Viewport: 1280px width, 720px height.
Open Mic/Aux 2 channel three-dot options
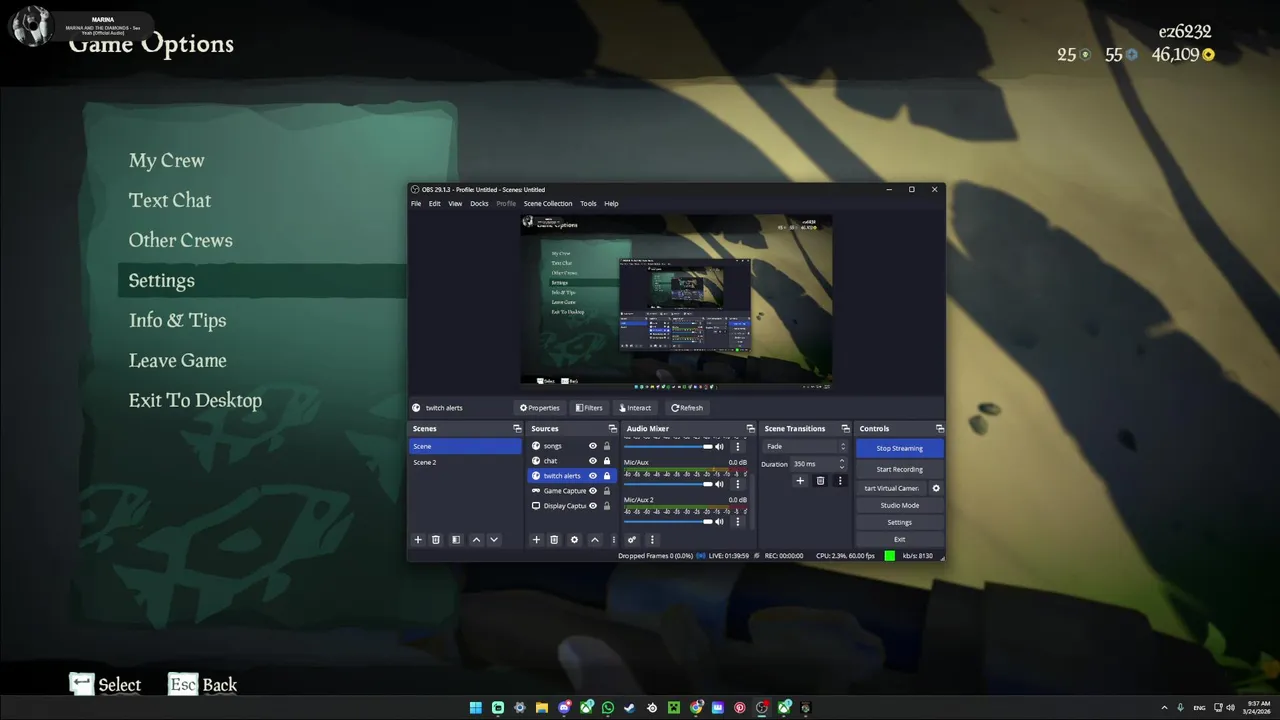[738, 521]
